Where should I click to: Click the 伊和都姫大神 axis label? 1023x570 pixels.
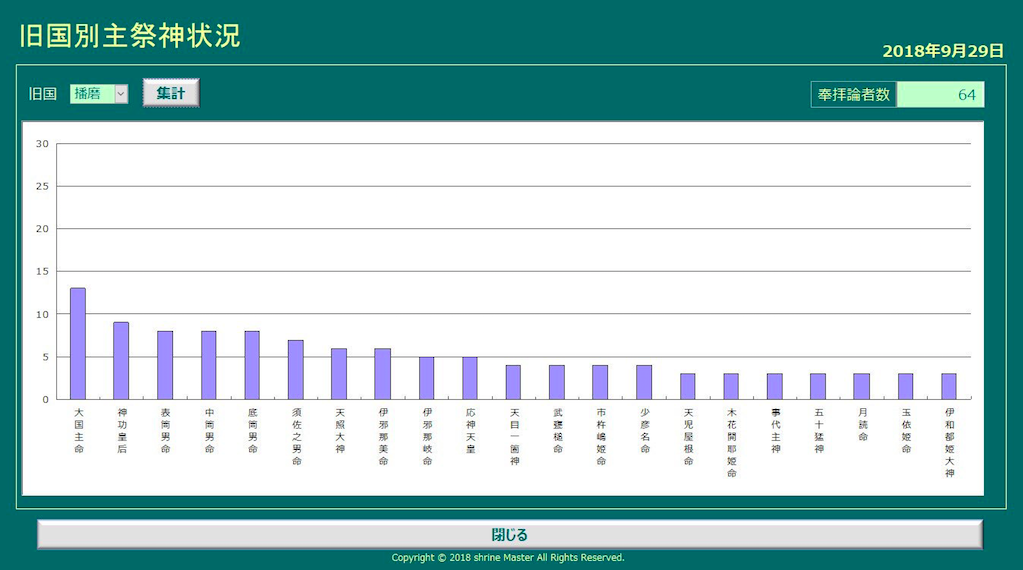[x=950, y=443]
